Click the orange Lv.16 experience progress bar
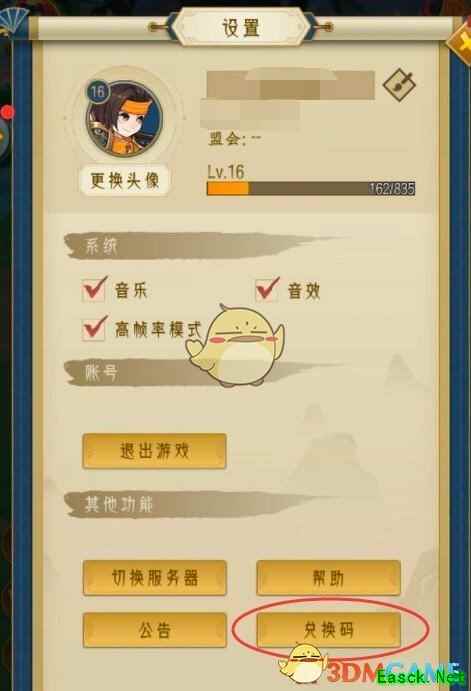471x691 pixels. tap(311, 188)
